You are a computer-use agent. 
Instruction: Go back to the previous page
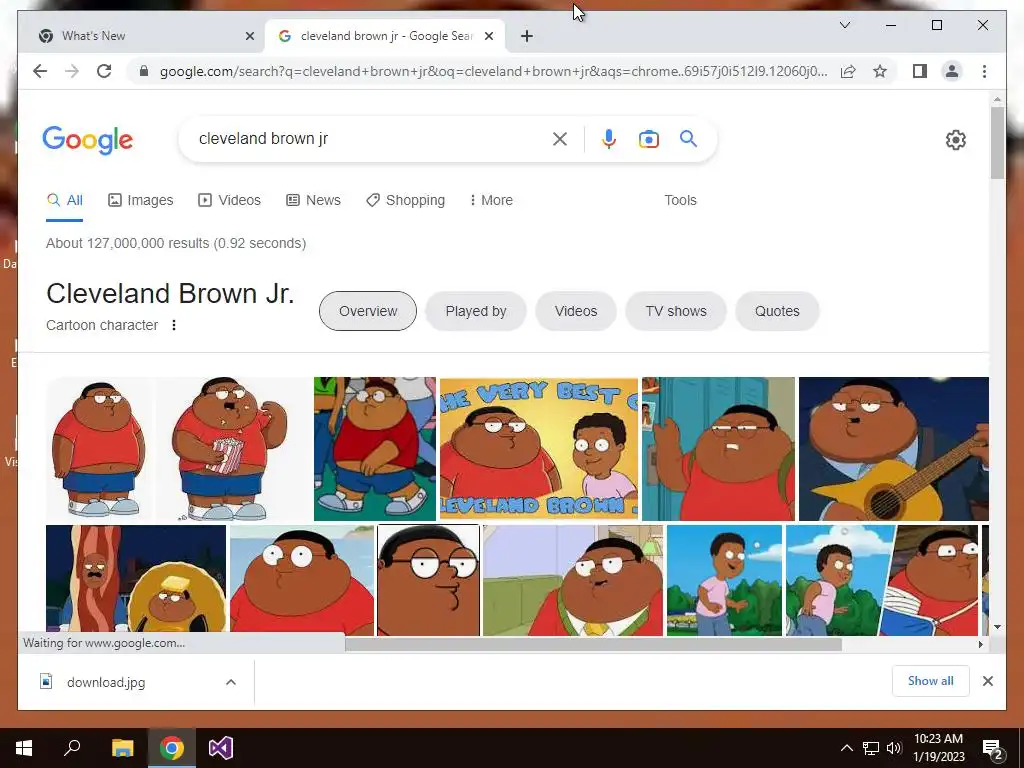tap(40, 71)
